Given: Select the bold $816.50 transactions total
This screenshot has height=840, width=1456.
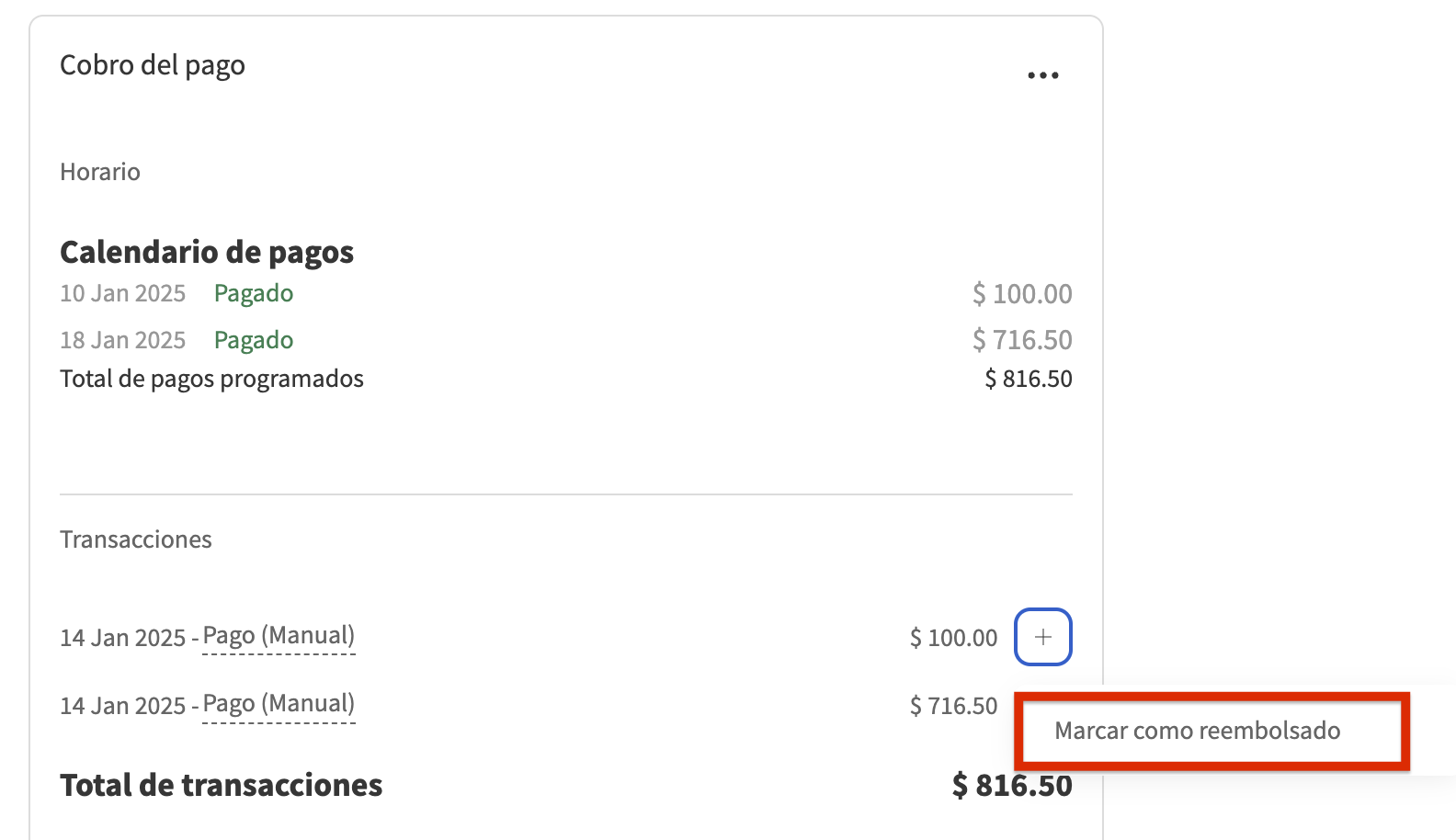Looking at the screenshot, I should 1012,786.
